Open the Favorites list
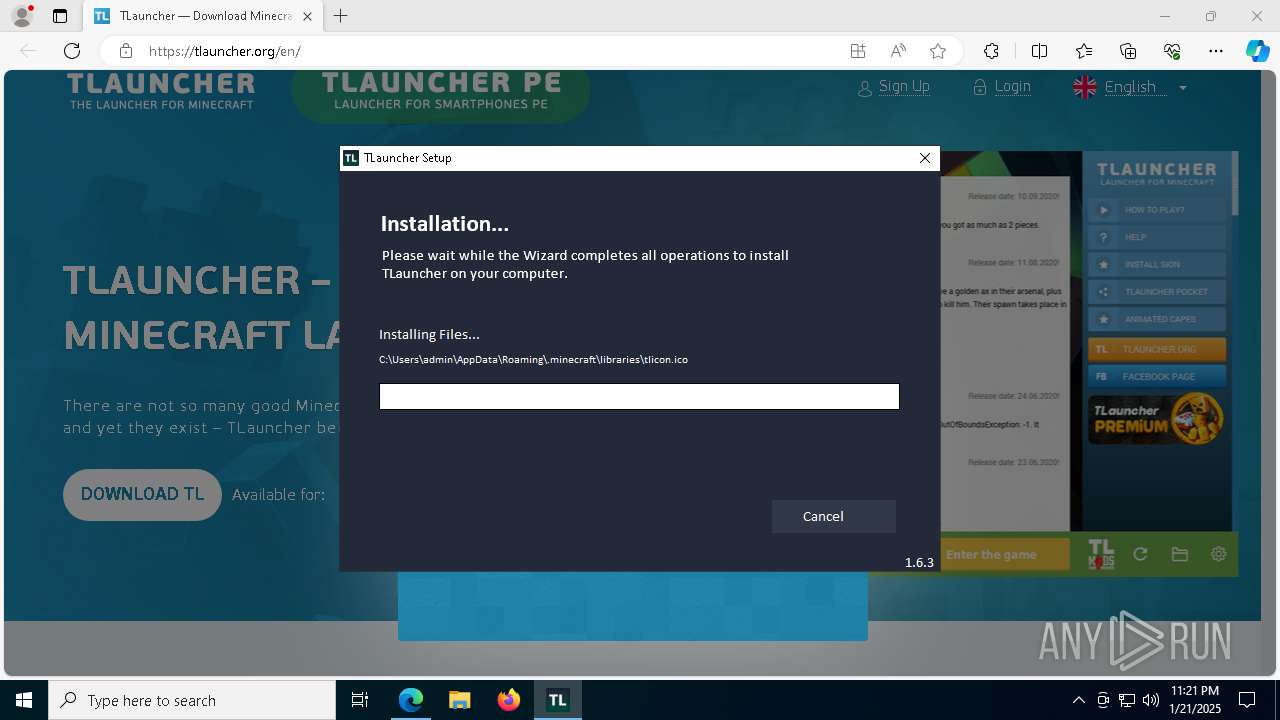The width and height of the screenshot is (1280, 720). (1084, 51)
